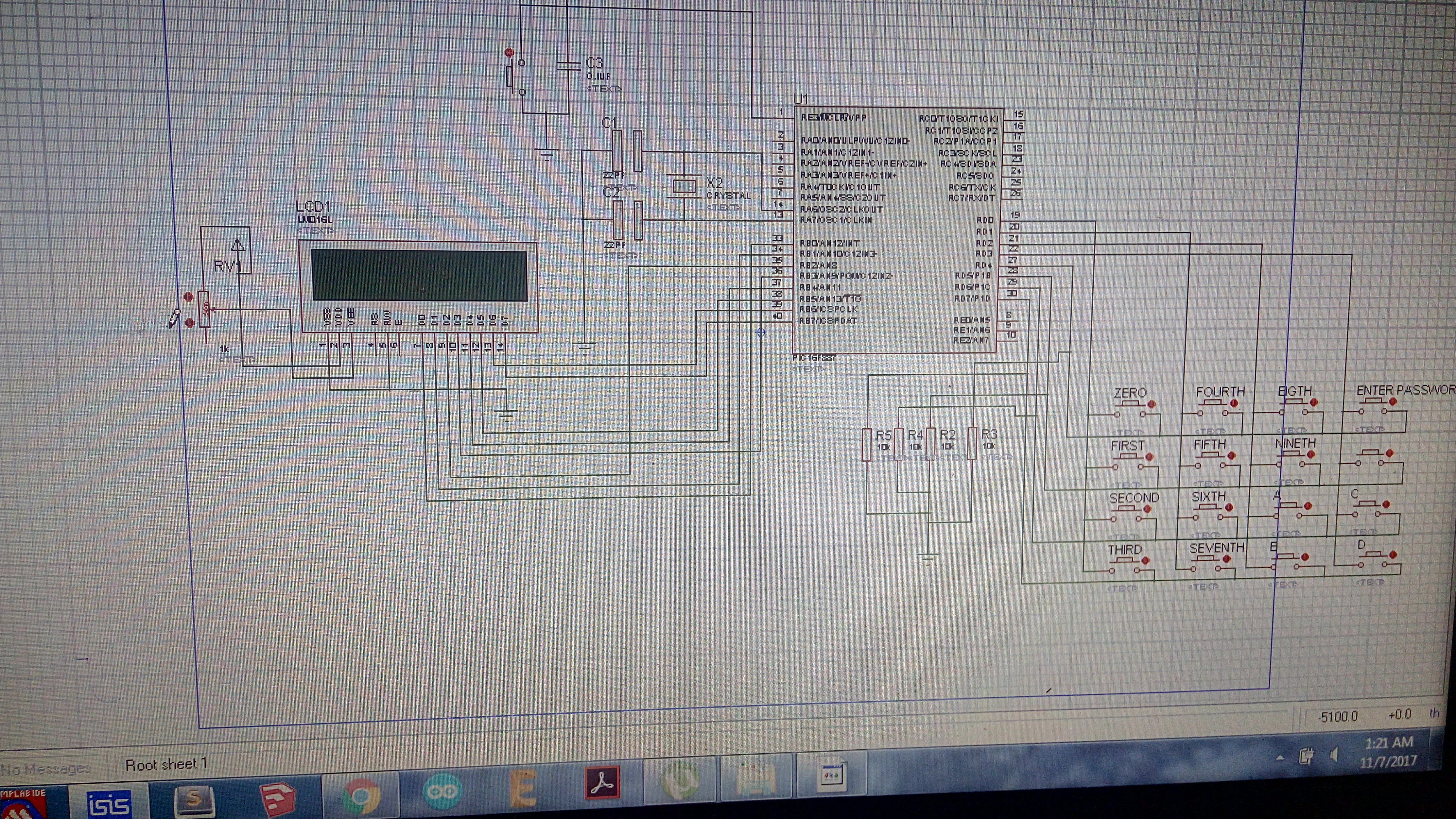
Task: Open the ISIS app in the taskbar
Action: tap(109, 803)
